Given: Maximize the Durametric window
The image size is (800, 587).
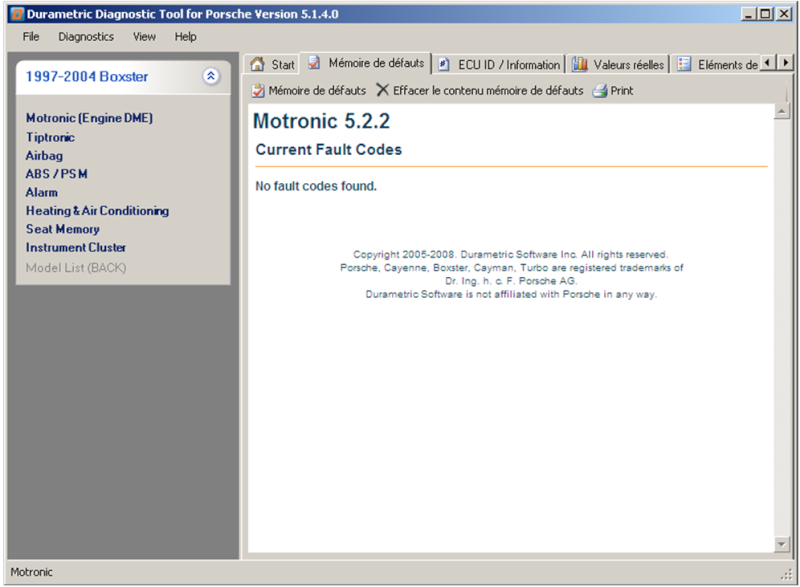Looking at the screenshot, I should [766, 14].
